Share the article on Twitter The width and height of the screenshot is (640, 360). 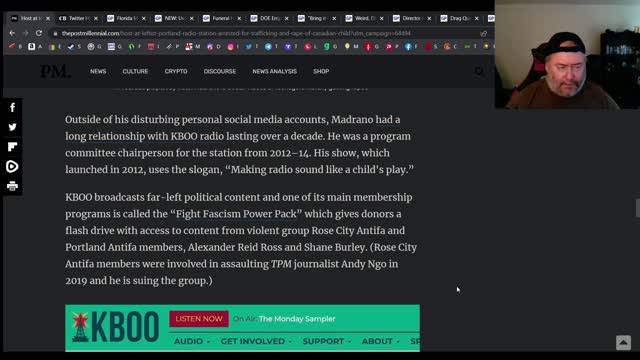point(12,127)
